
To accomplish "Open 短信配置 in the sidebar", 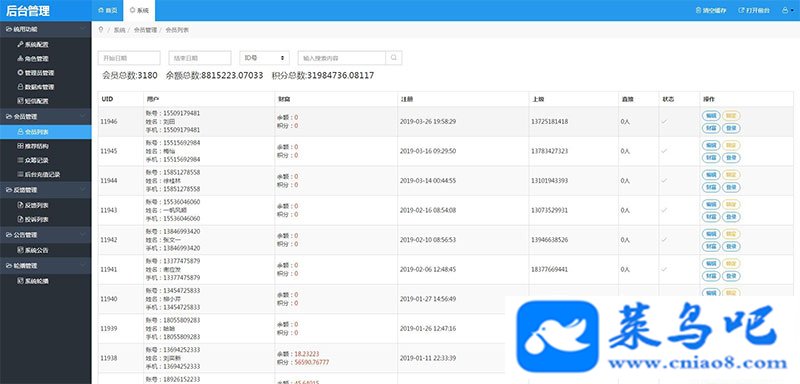I will click(x=33, y=101).
